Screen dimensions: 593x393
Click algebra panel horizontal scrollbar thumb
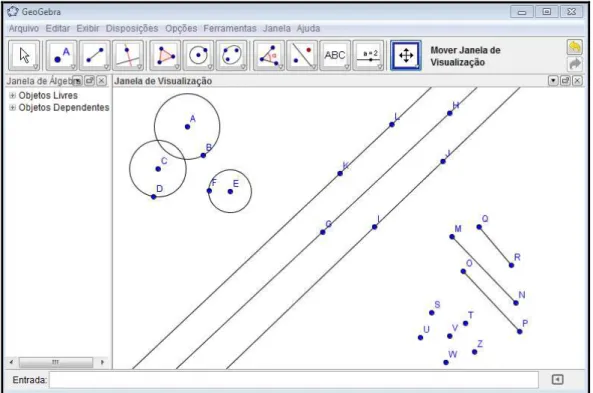tap(56, 362)
